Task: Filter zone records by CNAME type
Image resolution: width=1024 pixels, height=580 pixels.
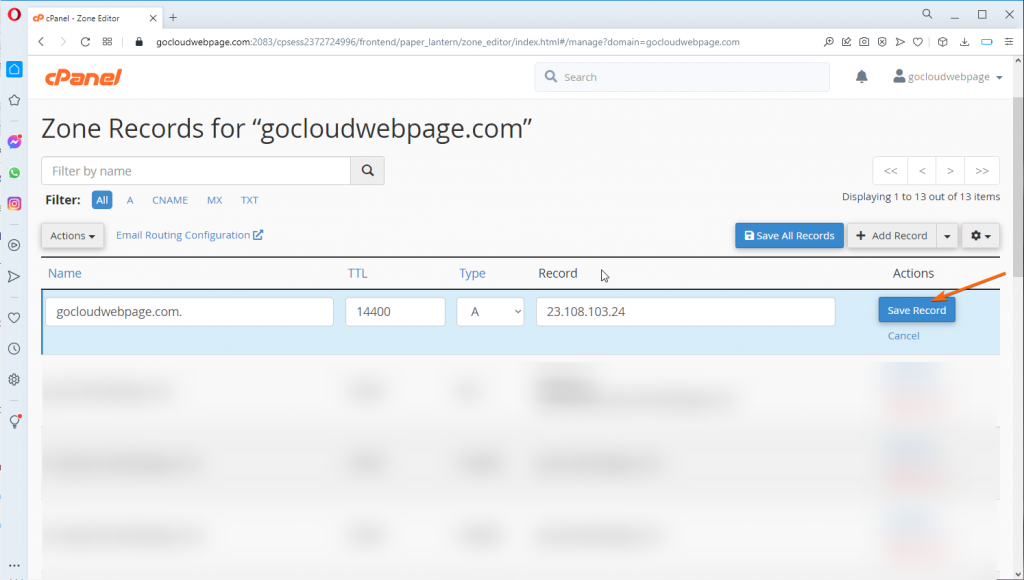Action: [169, 200]
